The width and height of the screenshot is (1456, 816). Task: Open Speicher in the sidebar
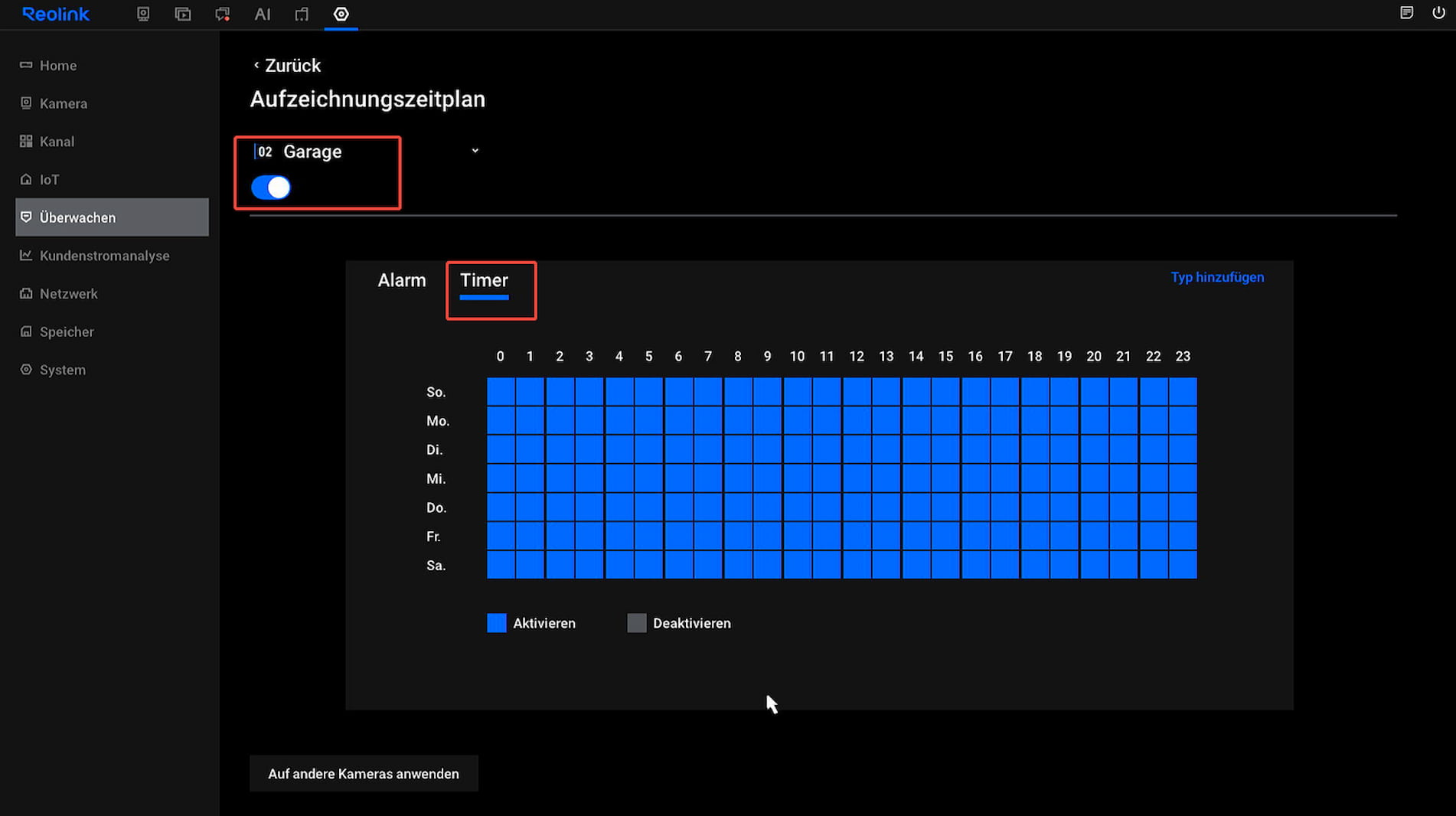point(112,331)
